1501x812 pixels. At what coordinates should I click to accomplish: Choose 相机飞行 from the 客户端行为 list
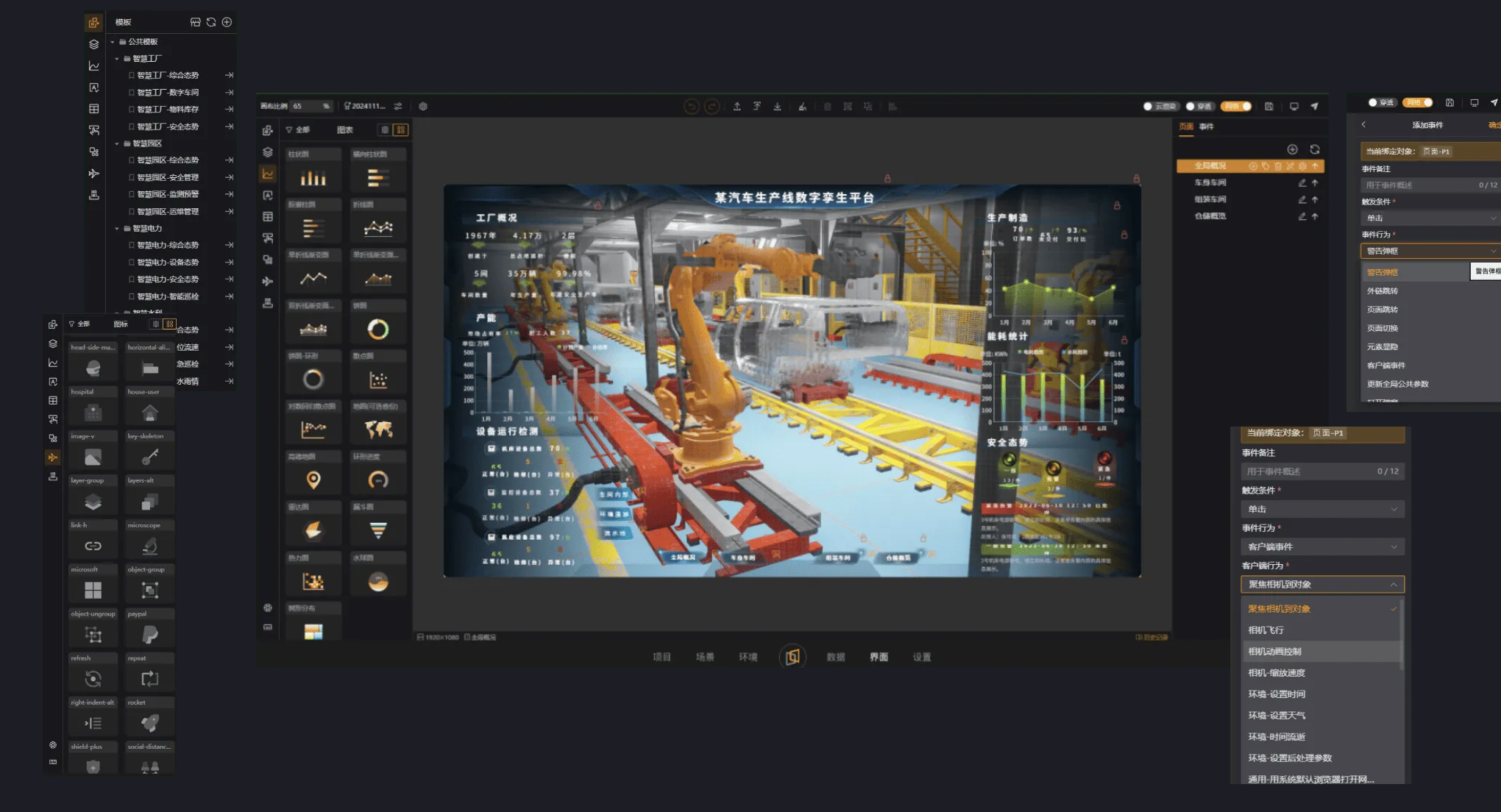pyautogui.click(x=1266, y=630)
